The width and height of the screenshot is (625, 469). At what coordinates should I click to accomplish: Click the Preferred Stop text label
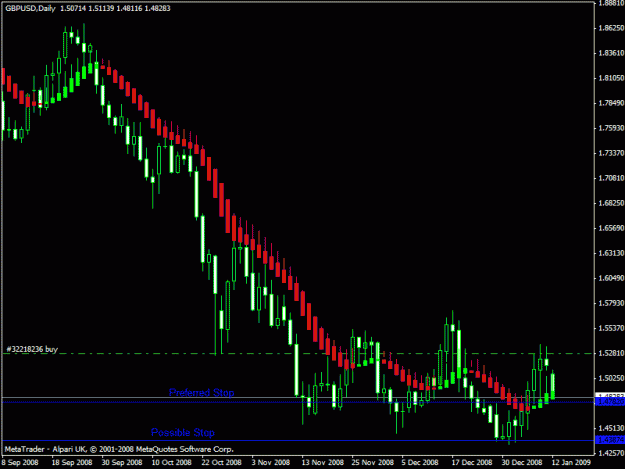coord(201,392)
